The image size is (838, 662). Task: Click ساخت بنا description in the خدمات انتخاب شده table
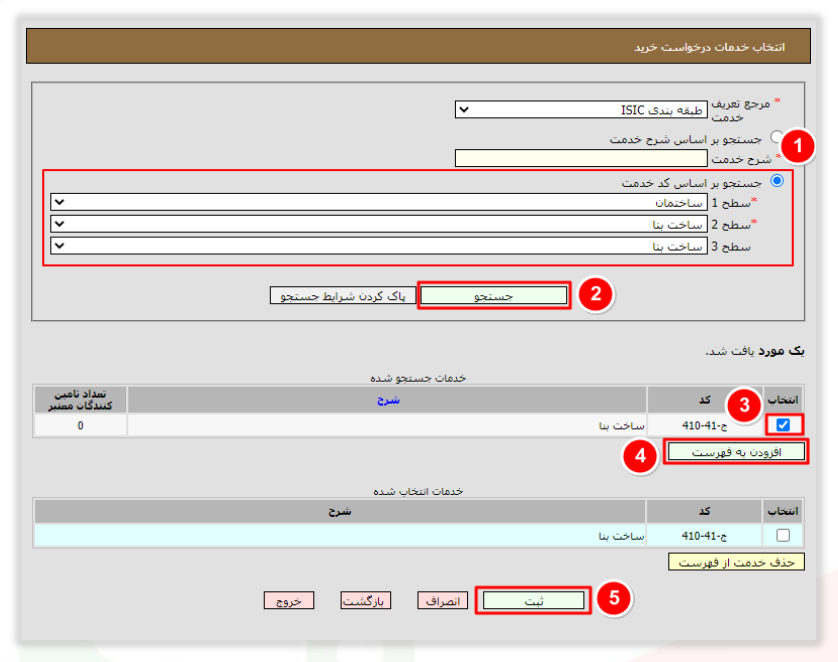[x=621, y=535]
